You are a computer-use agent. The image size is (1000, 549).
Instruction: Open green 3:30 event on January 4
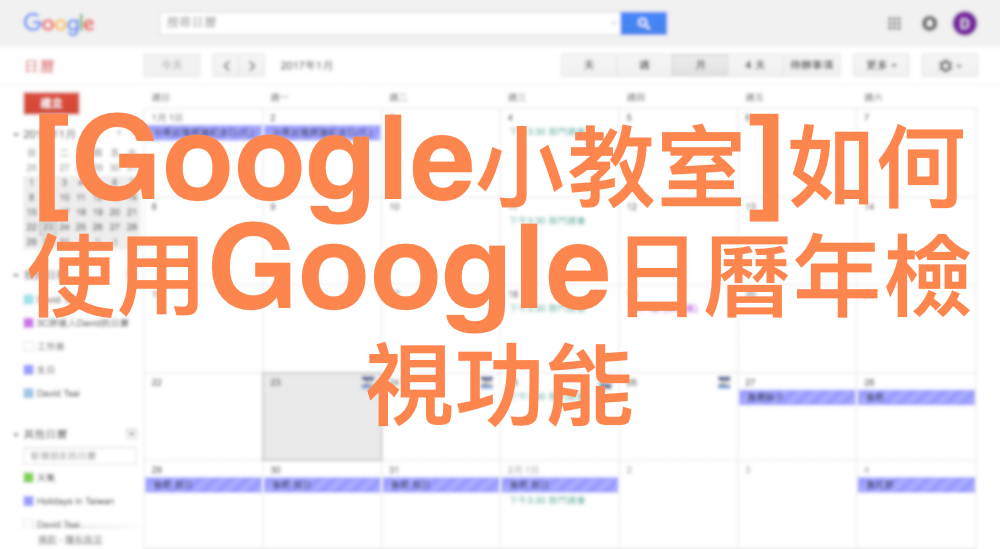click(x=547, y=131)
